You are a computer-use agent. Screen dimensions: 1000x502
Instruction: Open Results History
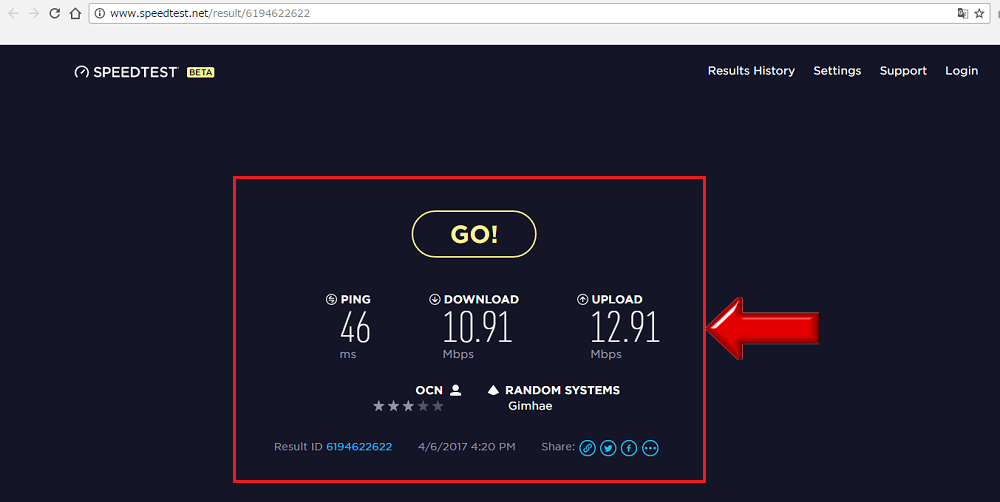751,71
